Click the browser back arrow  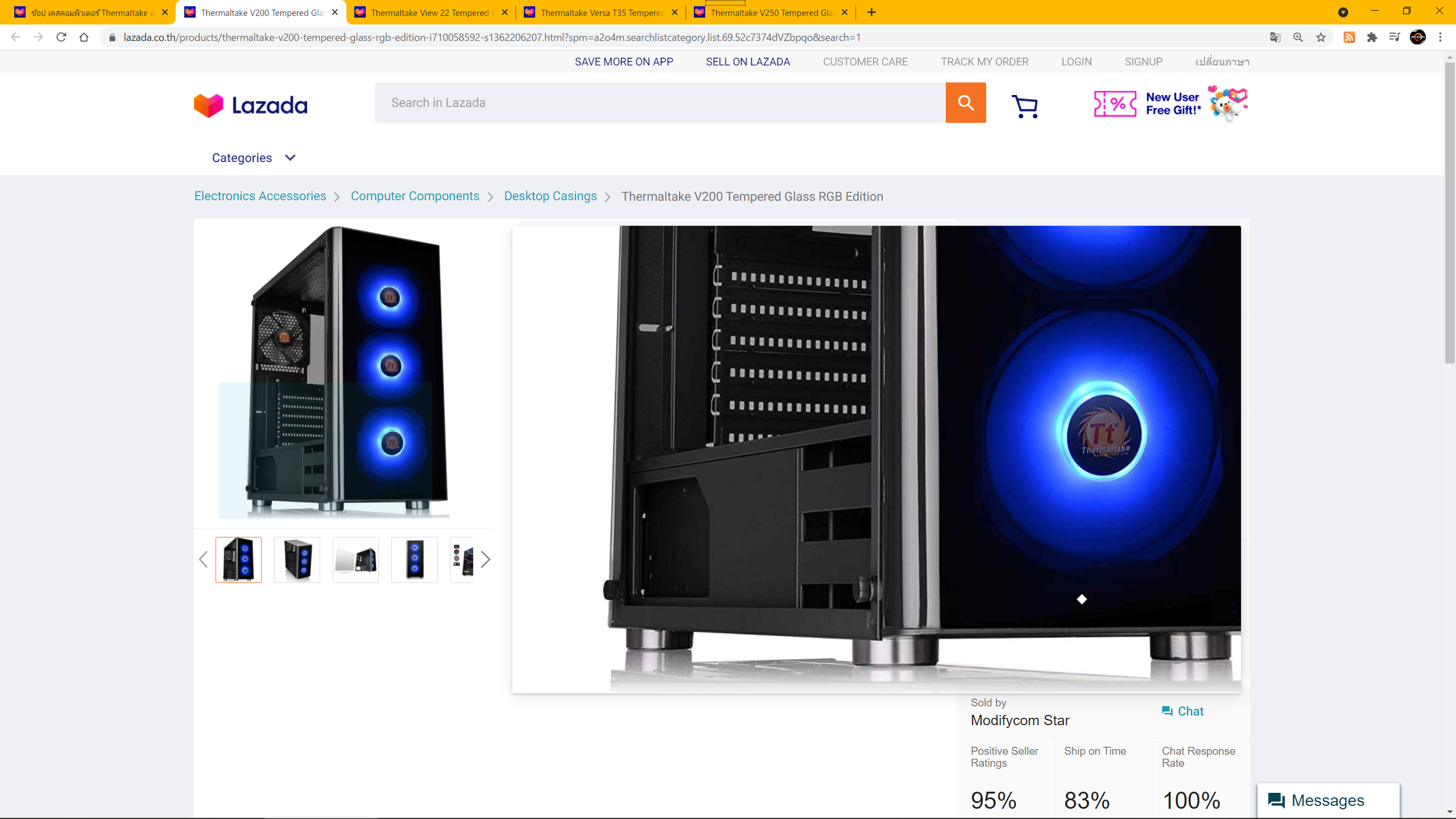tap(15, 37)
